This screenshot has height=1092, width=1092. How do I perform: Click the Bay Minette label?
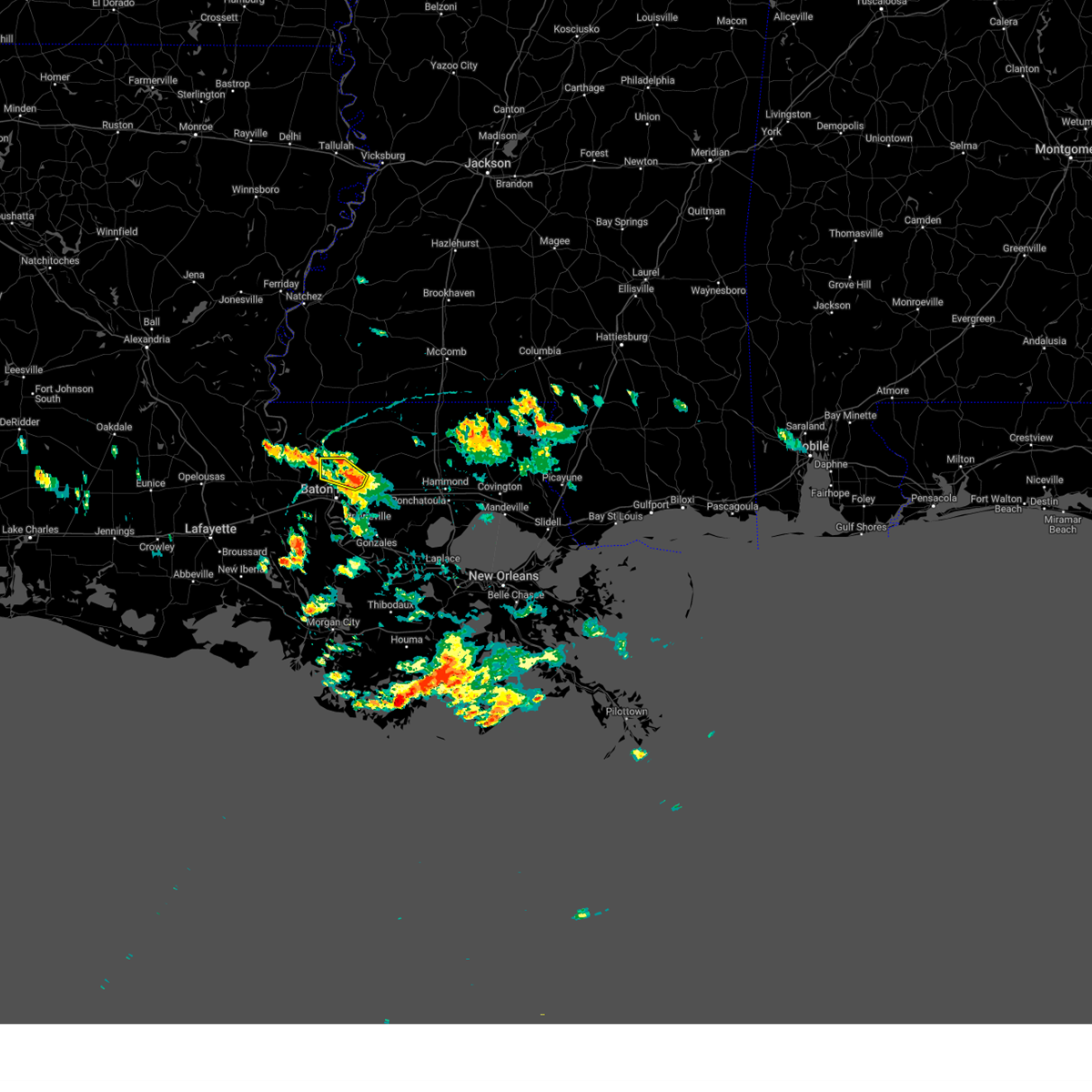(x=851, y=416)
